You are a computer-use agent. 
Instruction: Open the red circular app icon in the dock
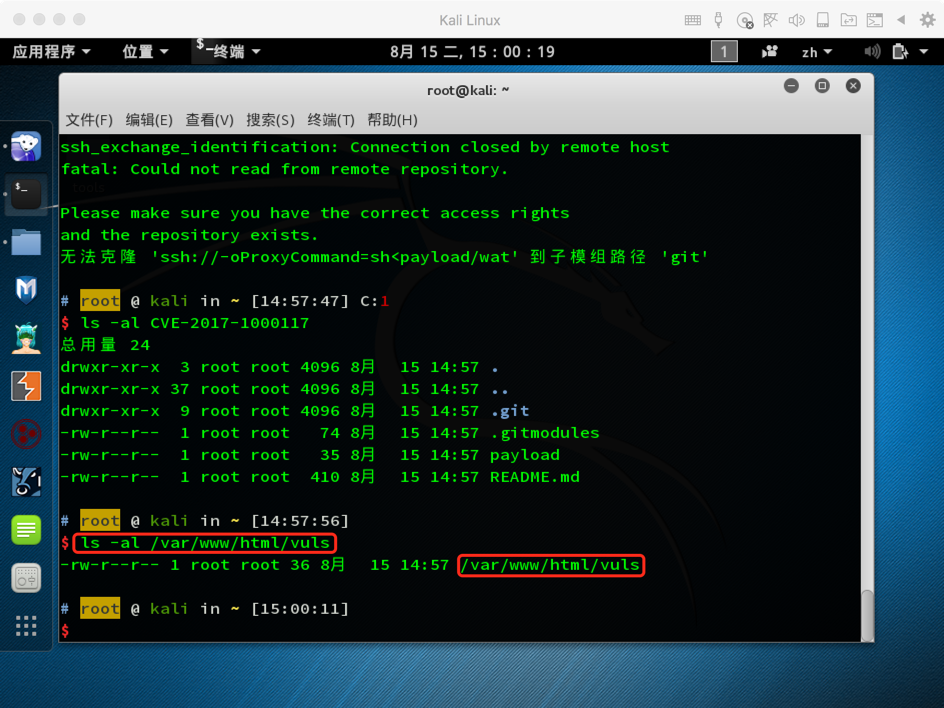[26, 434]
